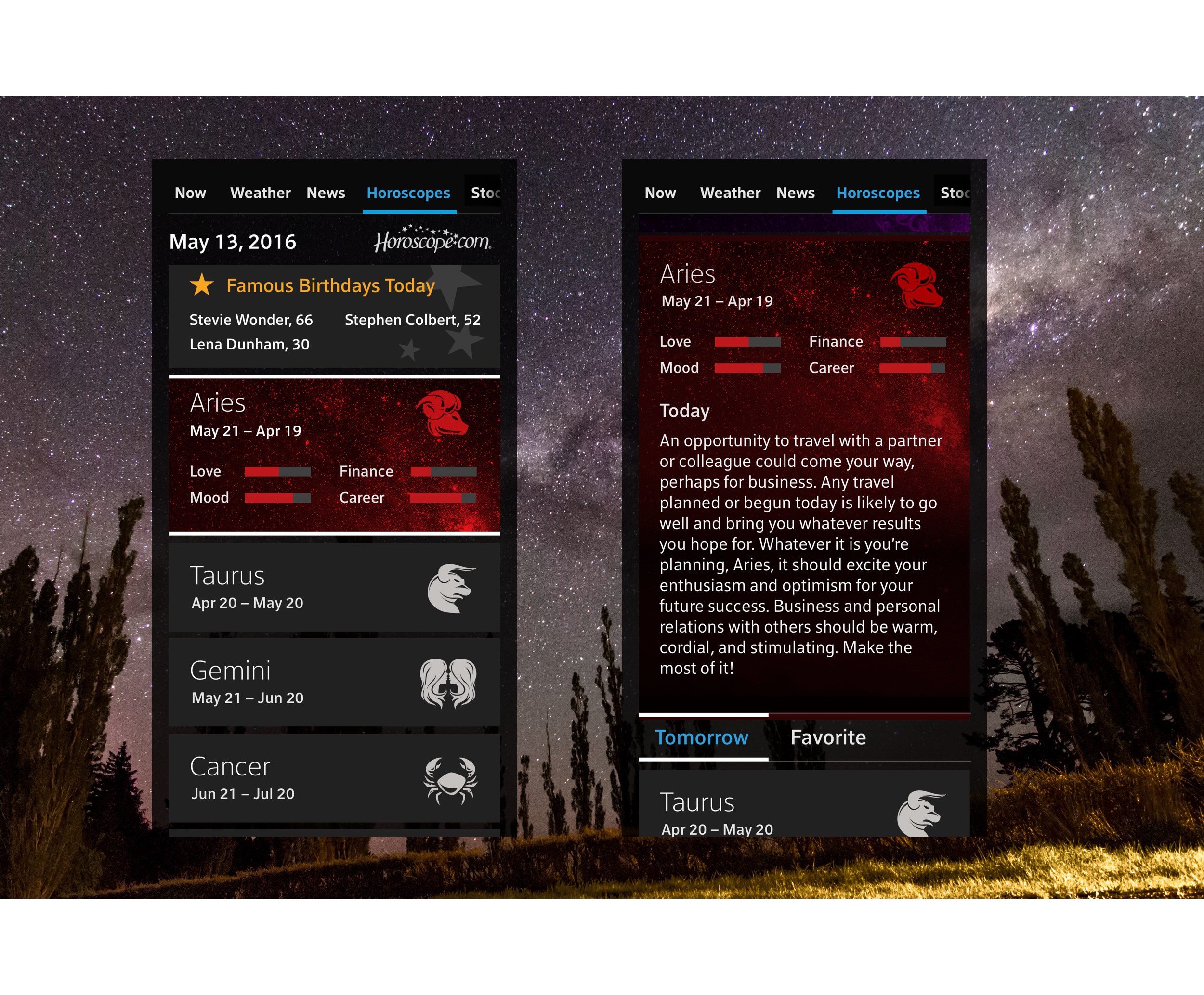The height and width of the screenshot is (995, 1204).
Task: Click the Aries ram icon in left panel
Action: point(442,413)
